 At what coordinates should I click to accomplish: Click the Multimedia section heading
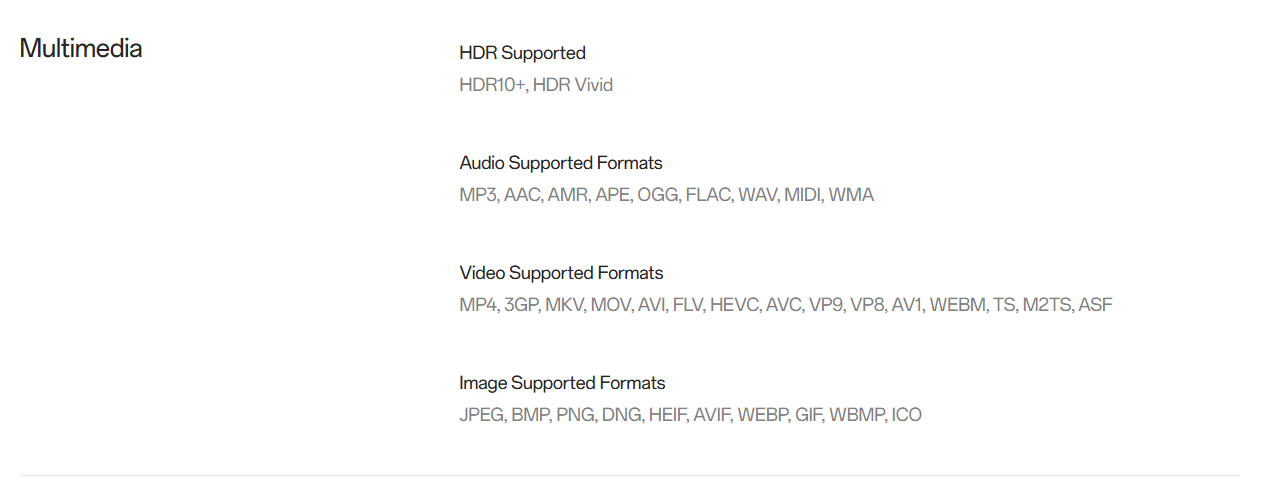81,48
